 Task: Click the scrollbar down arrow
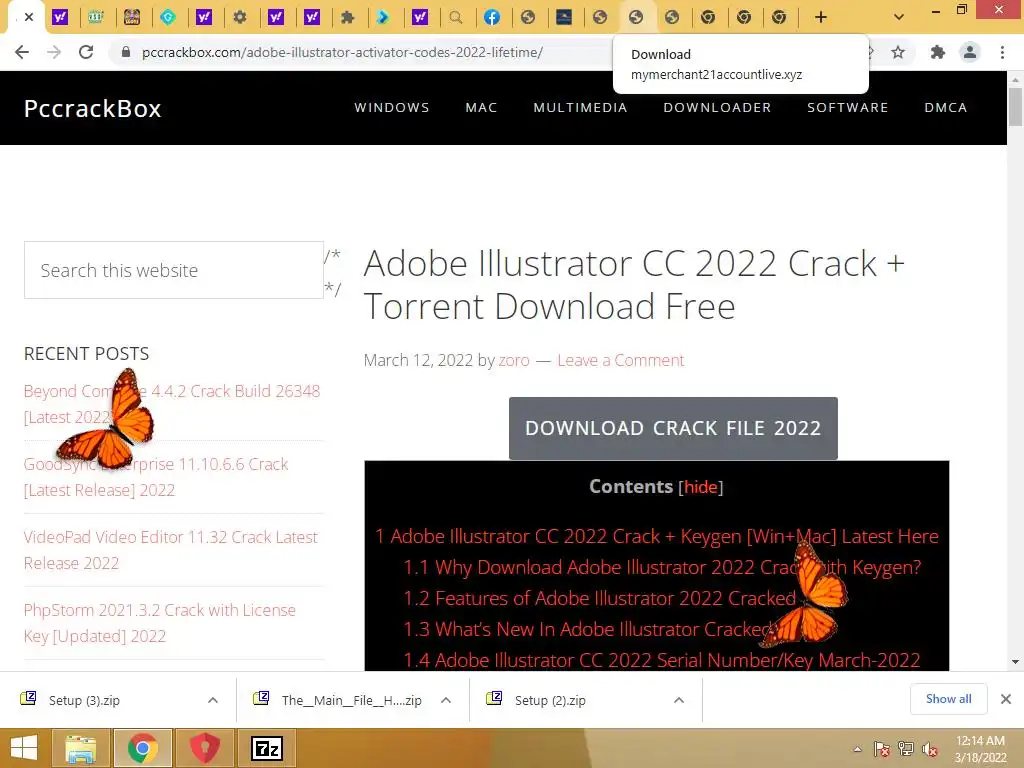(1015, 662)
